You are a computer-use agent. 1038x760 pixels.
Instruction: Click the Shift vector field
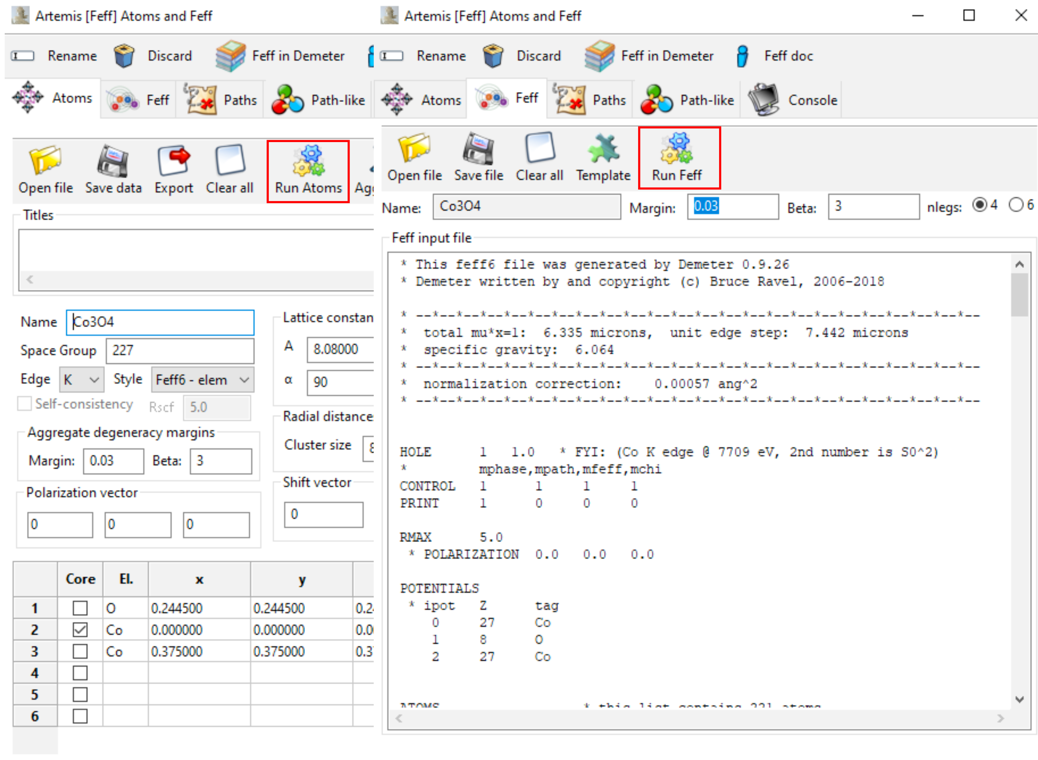coord(324,514)
